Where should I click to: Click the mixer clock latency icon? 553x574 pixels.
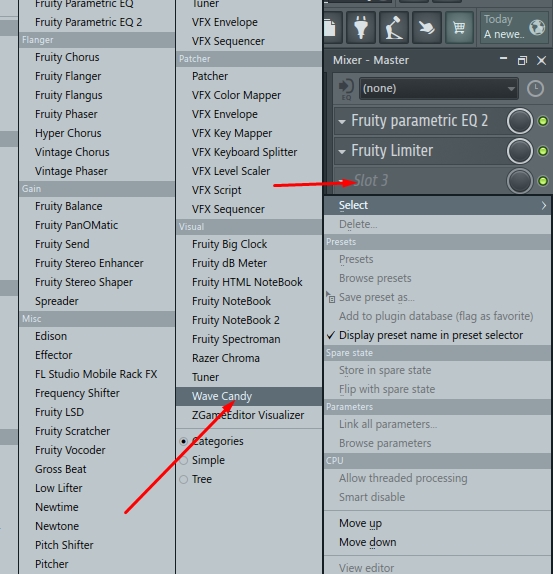[x=535, y=89]
